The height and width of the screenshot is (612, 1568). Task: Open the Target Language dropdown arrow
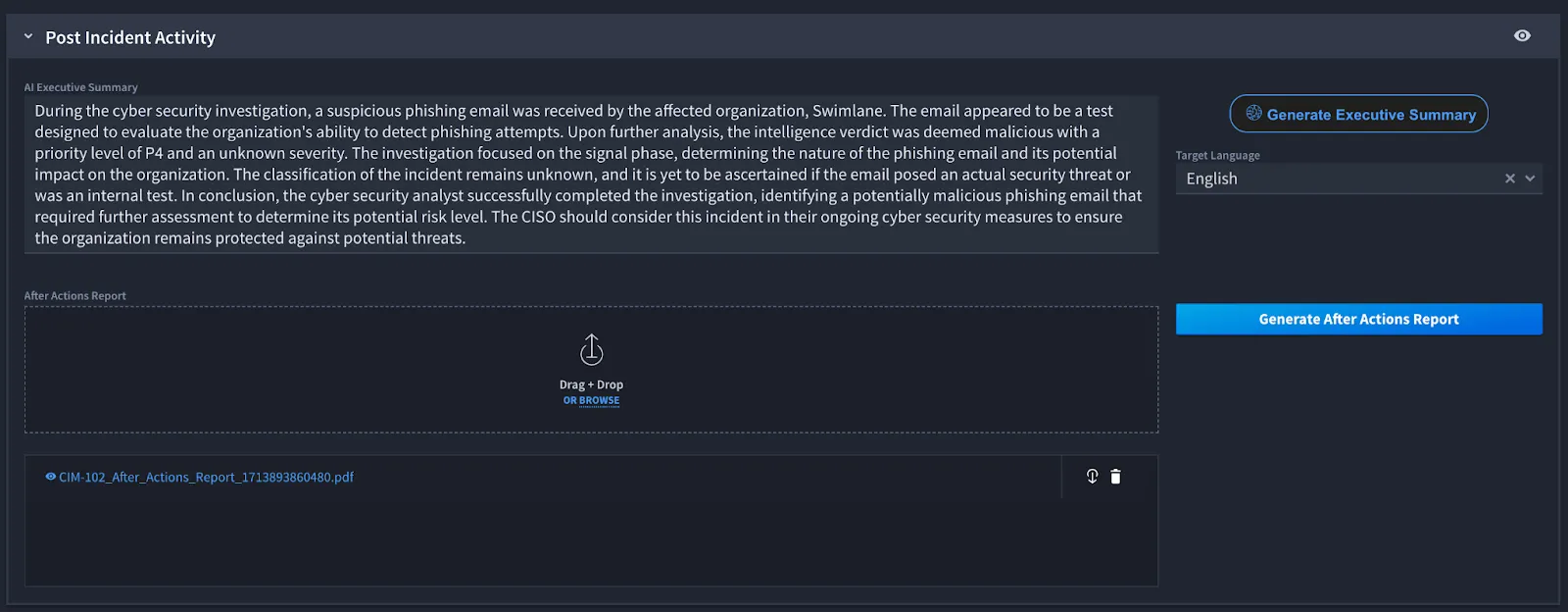click(x=1530, y=178)
